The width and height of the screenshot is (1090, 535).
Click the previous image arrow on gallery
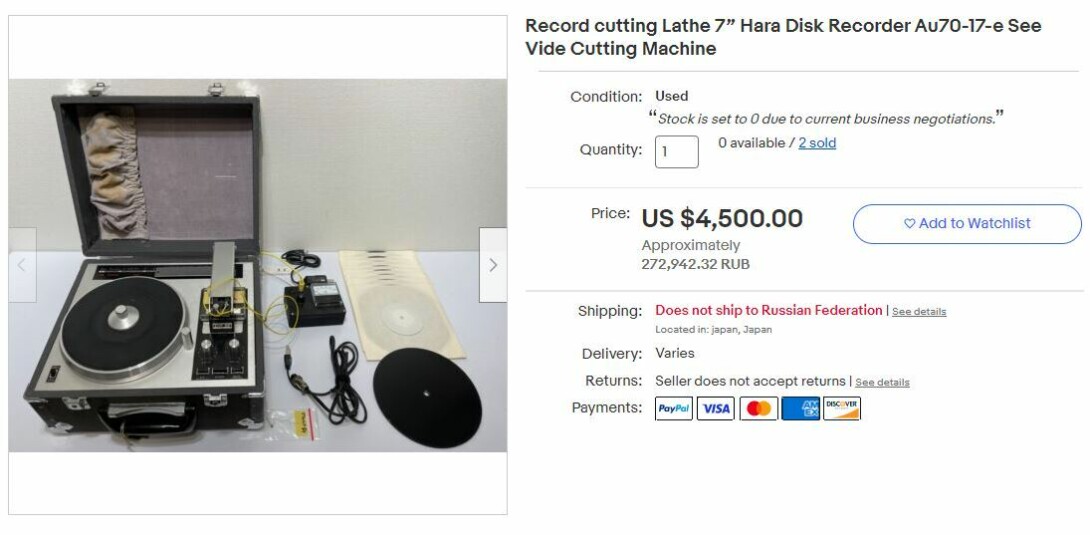tap(22, 265)
